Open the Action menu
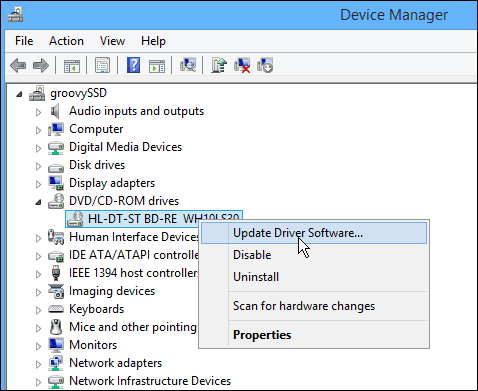This screenshot has width=478, height=391. pos(66,41)
